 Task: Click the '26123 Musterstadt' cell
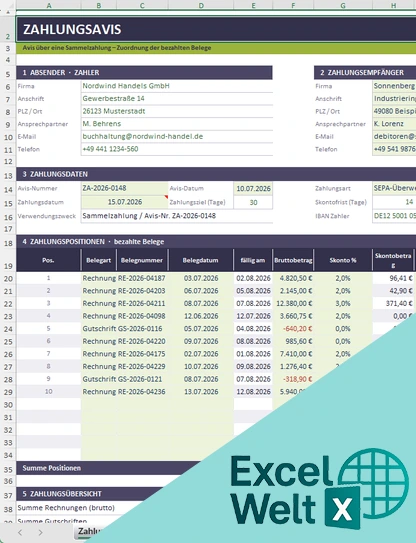177,111
